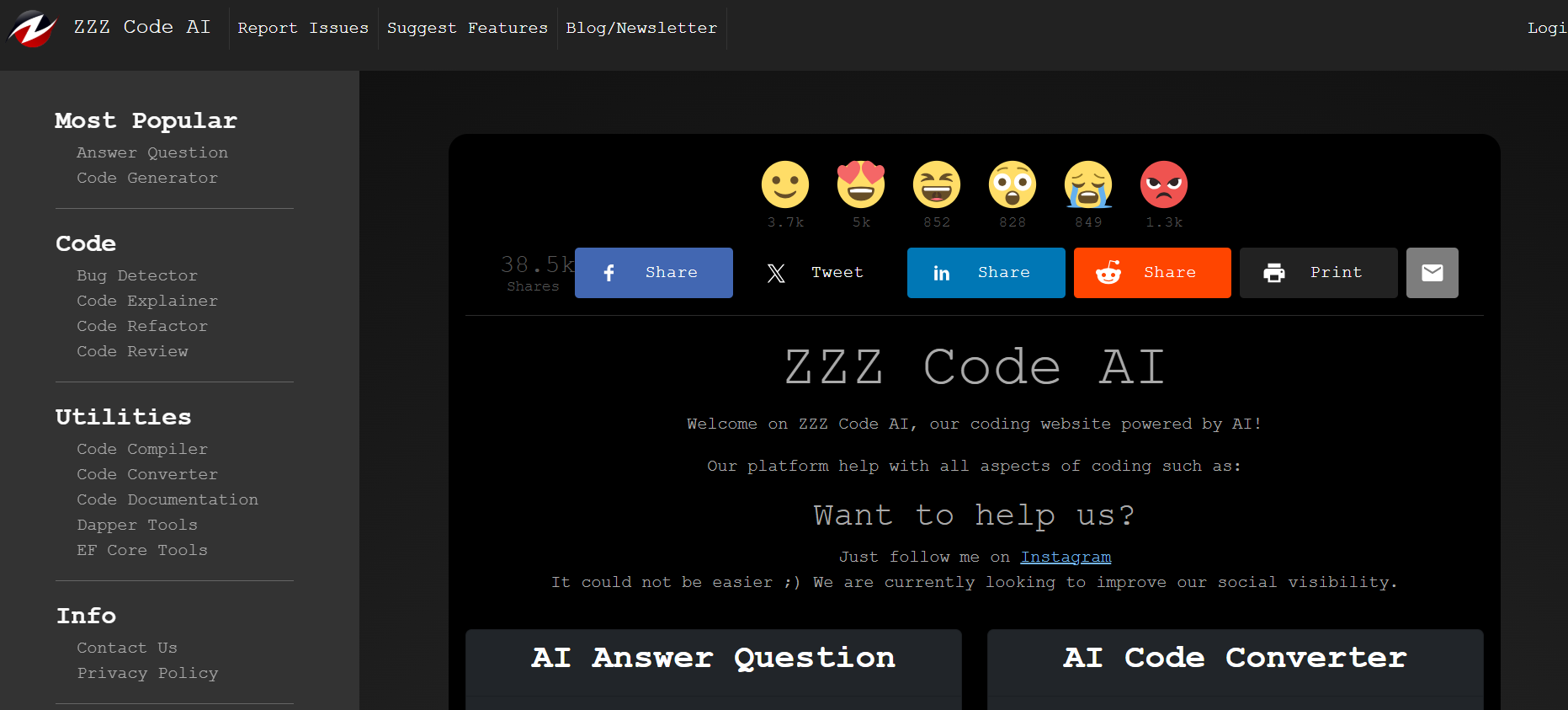Print the page using Print button
This screenshot has width=1568, height=710.
coord(1318,273)
